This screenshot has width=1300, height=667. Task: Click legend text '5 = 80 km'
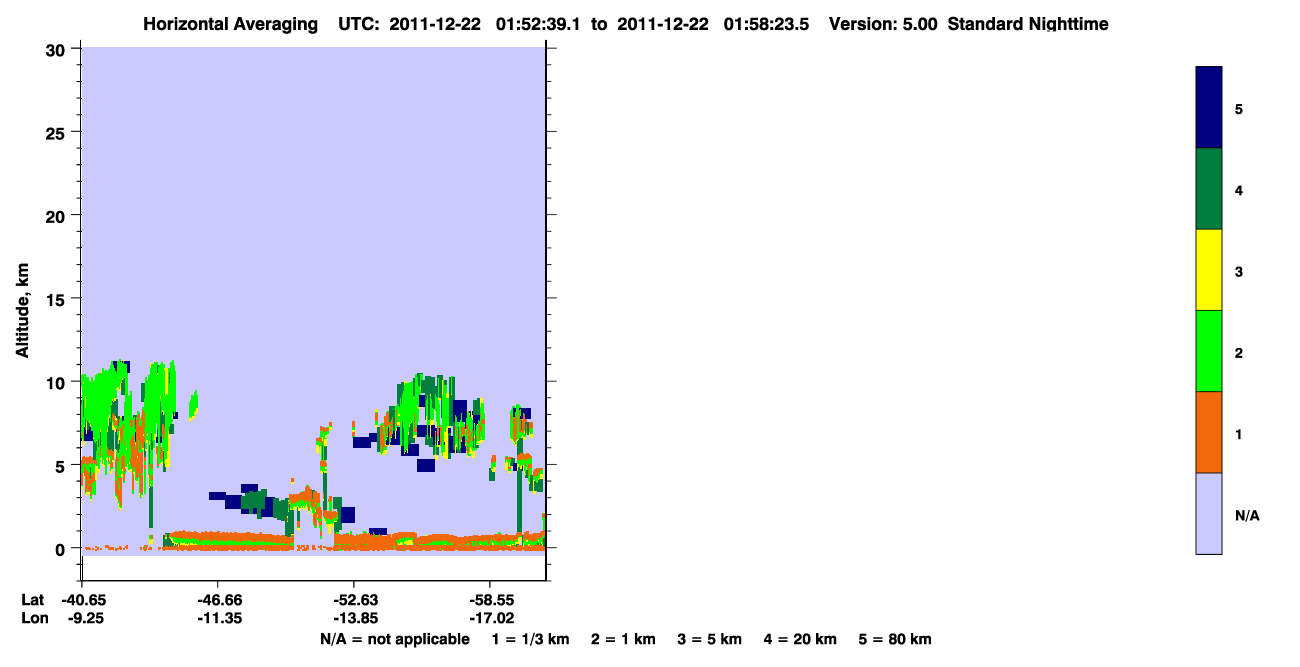895,639
